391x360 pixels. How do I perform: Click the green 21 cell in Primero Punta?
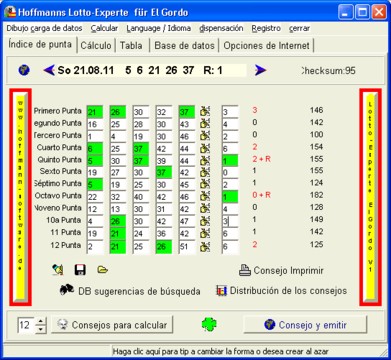pyautogui.click(x=95, y=112)
